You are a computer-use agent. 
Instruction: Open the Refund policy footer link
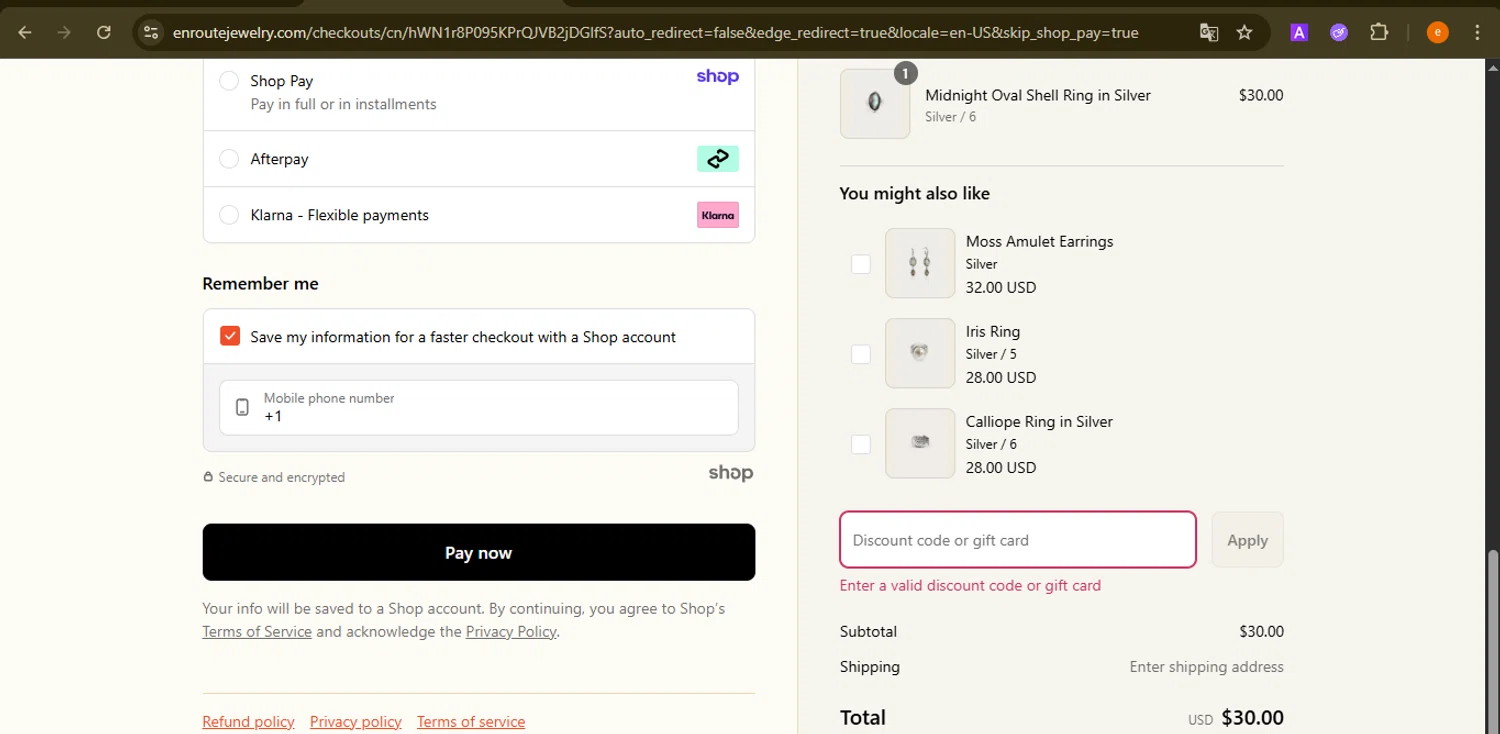coord(248,721)
